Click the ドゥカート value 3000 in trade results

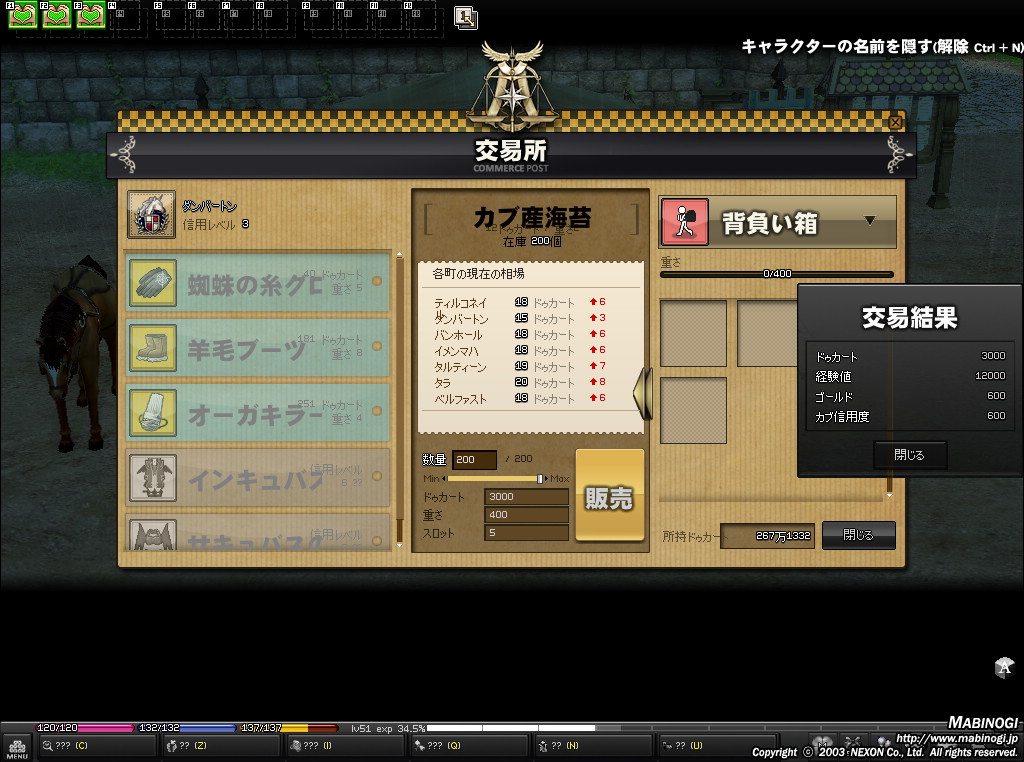click(993, 356)
